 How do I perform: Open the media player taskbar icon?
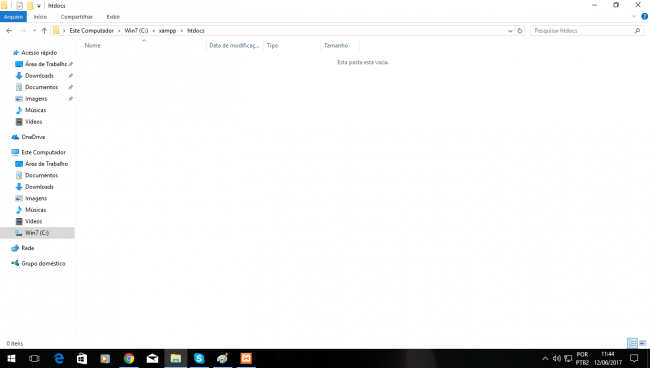point(105,358)
